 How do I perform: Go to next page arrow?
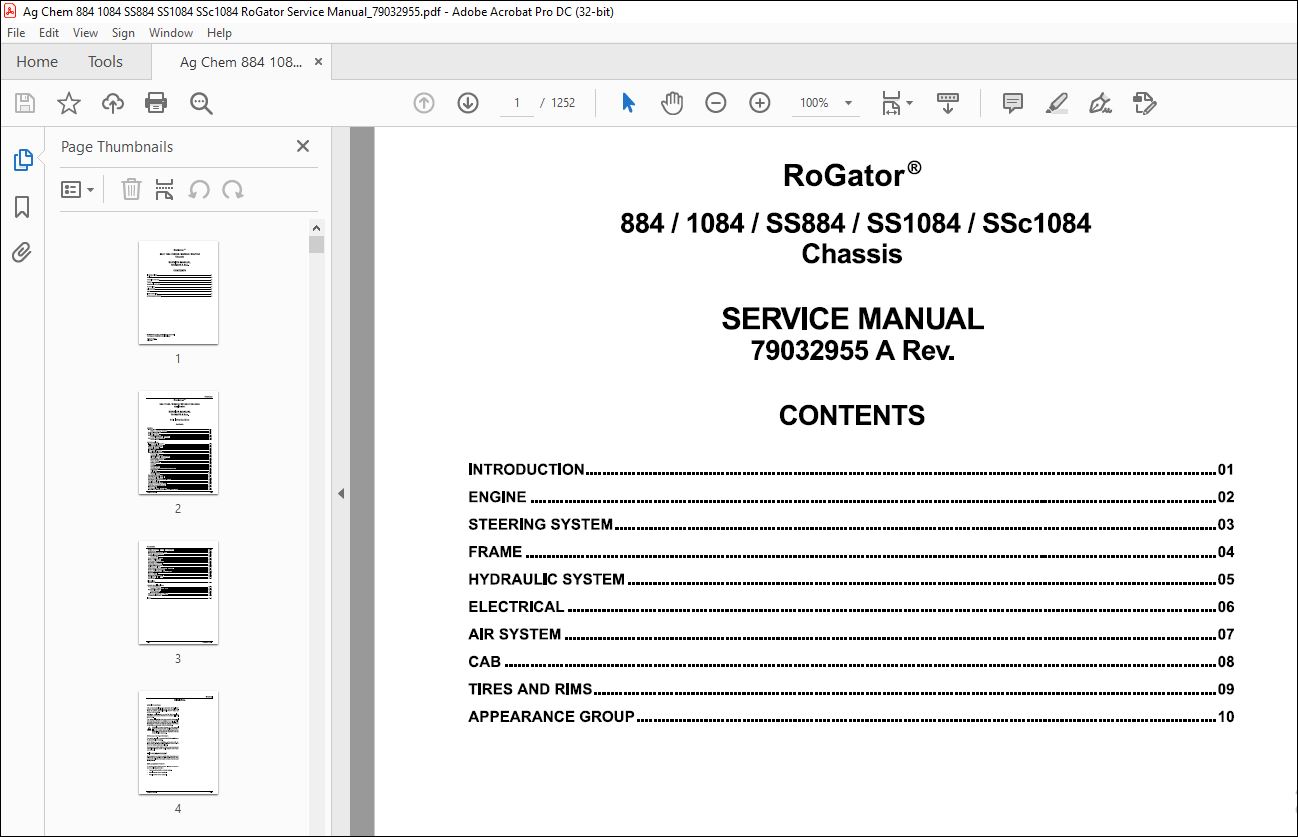[x=468, y=103]
